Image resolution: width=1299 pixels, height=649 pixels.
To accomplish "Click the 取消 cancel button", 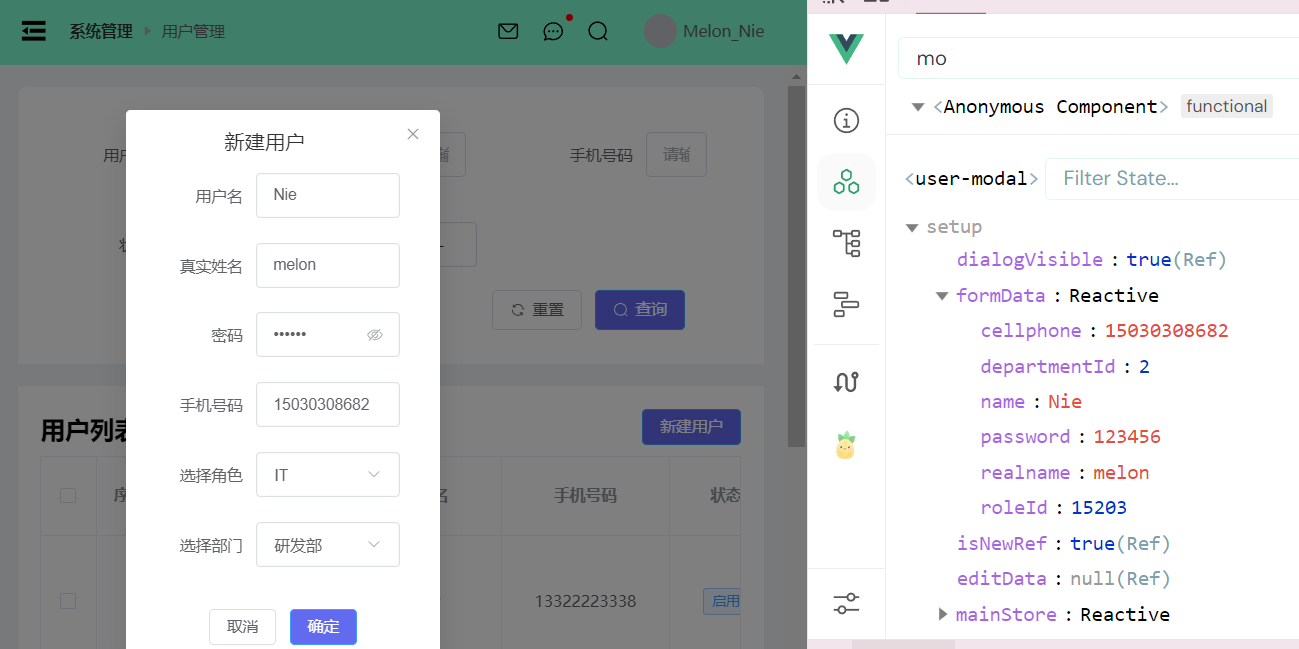I will coord(242,627).
